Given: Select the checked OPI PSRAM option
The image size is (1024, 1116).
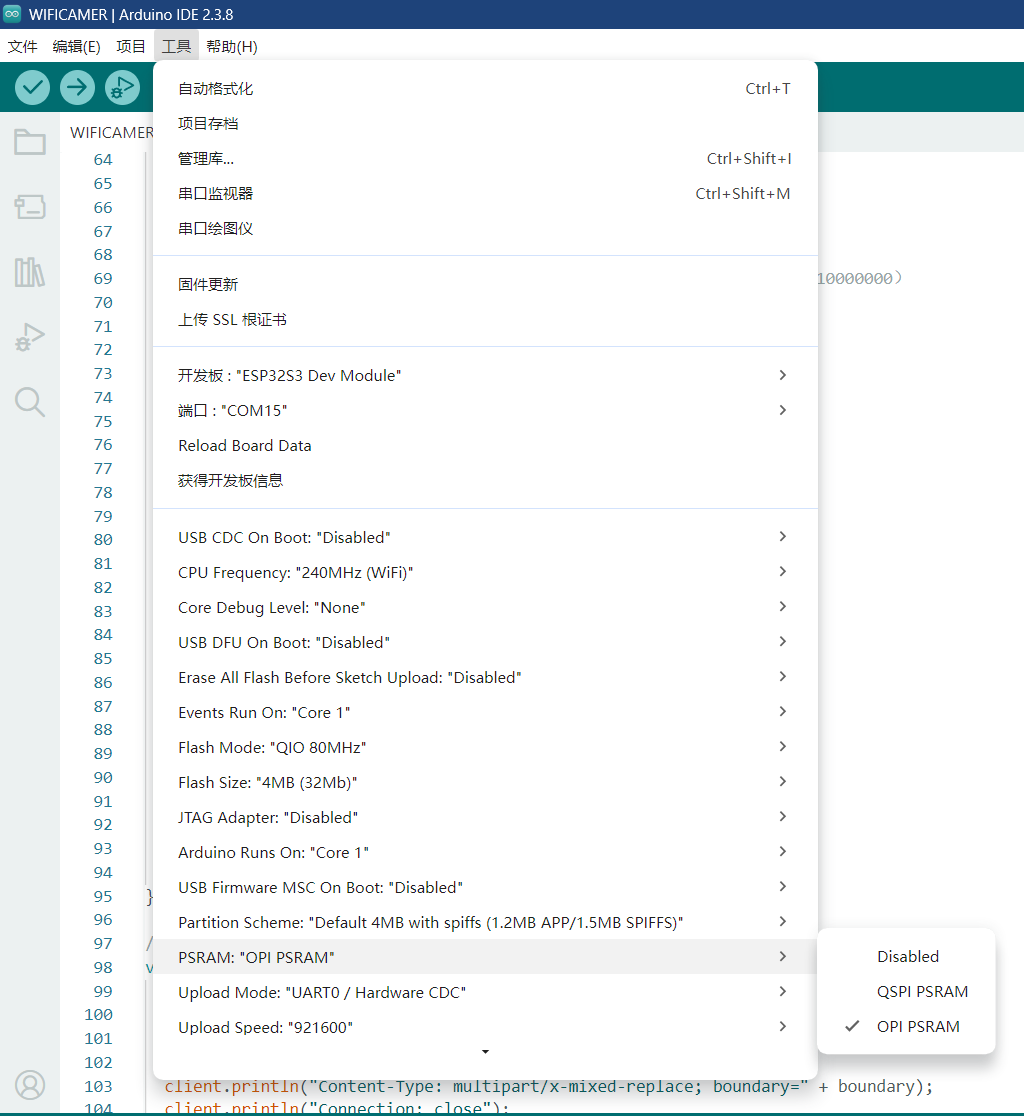Looking at the screenshot, I should [907, 1026].
